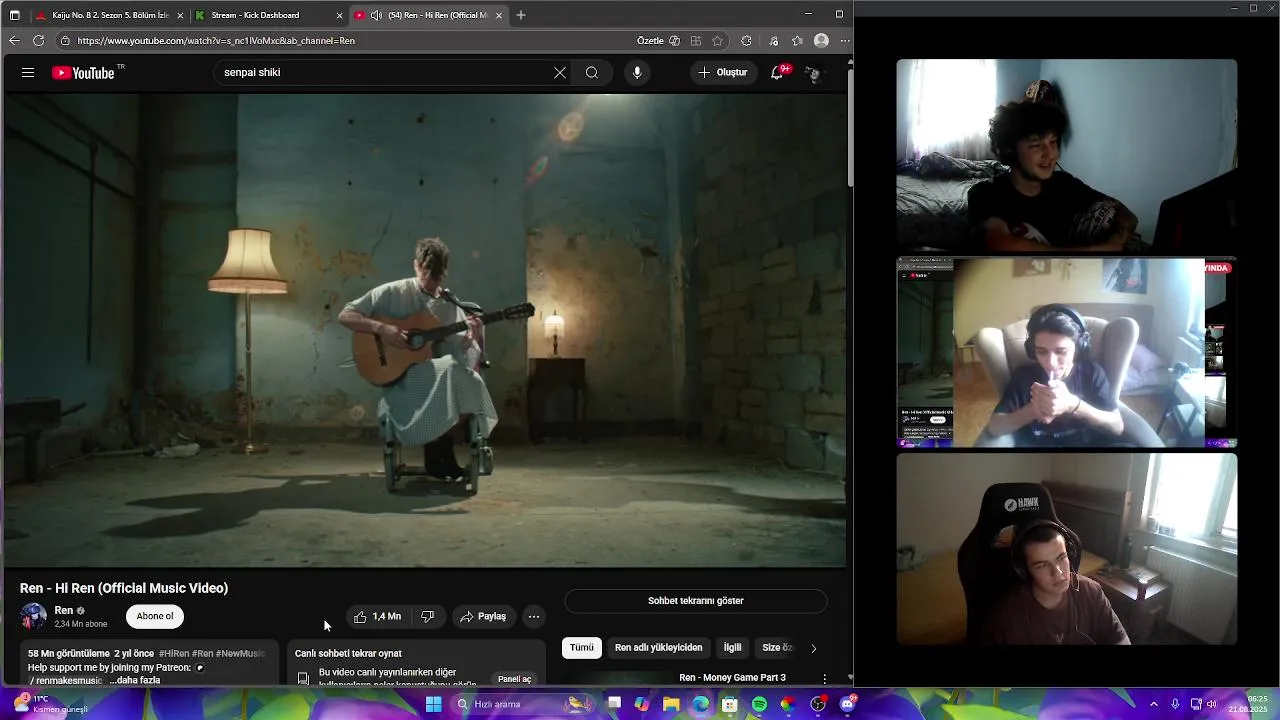The height and width of the screenshot is (720, 1280).
Task: Click the browser address bar URL
Action: [216, 41]
